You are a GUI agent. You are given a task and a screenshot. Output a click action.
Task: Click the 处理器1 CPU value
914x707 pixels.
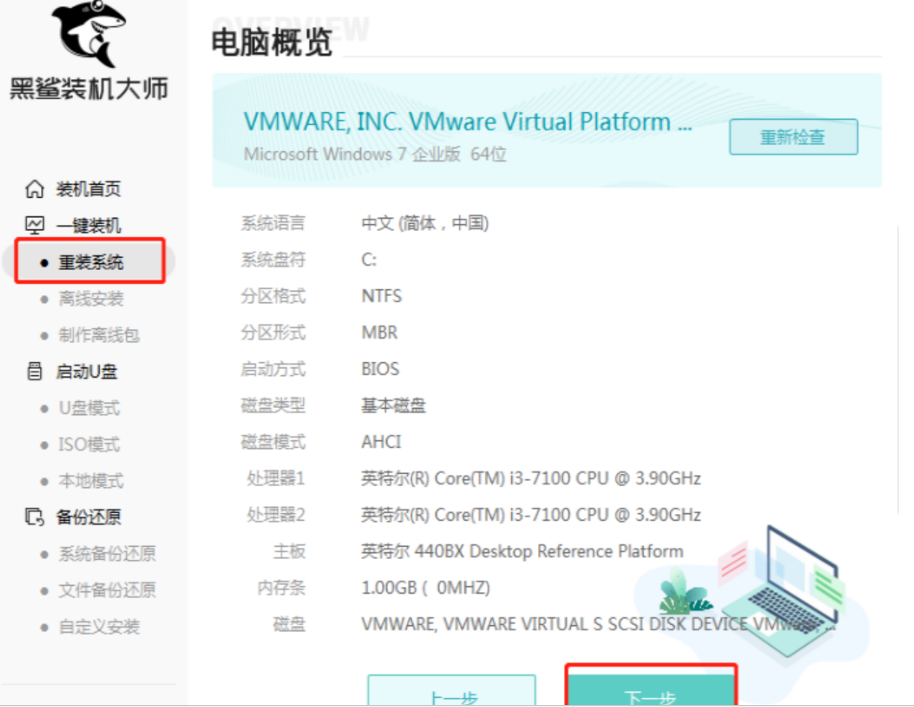(x=530, y=478)
